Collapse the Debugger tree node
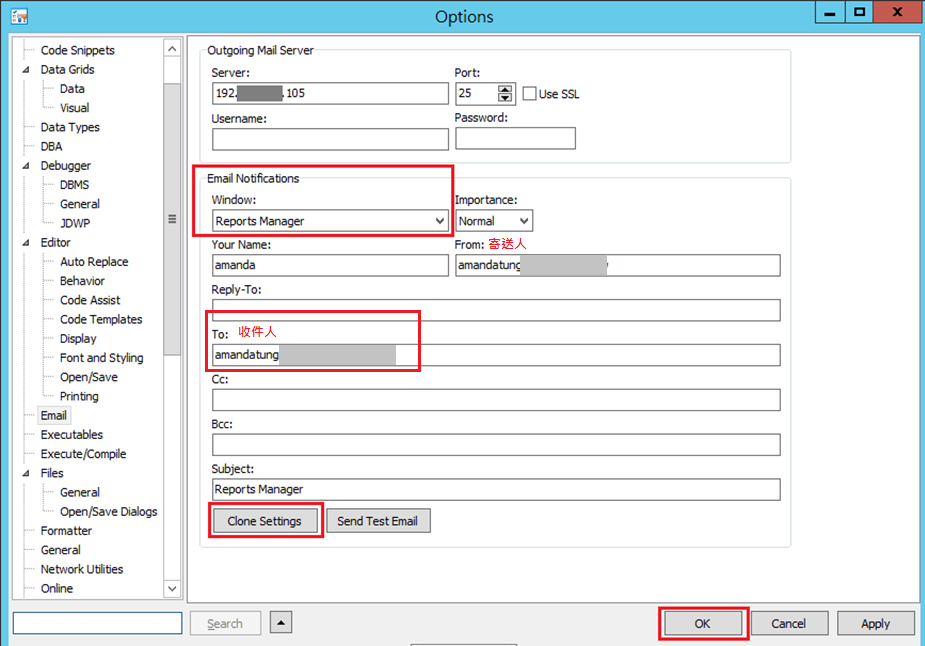This screenshot has height=646, width=925. (24, 165)
